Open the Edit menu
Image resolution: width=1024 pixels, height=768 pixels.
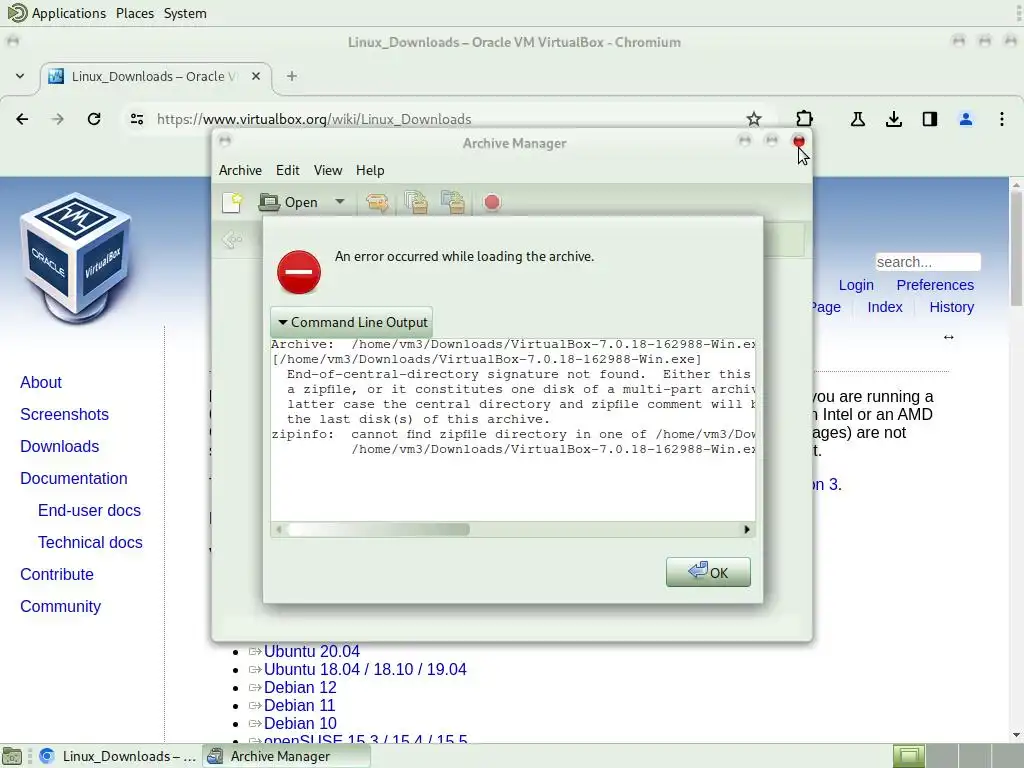[x=287, y=170]
